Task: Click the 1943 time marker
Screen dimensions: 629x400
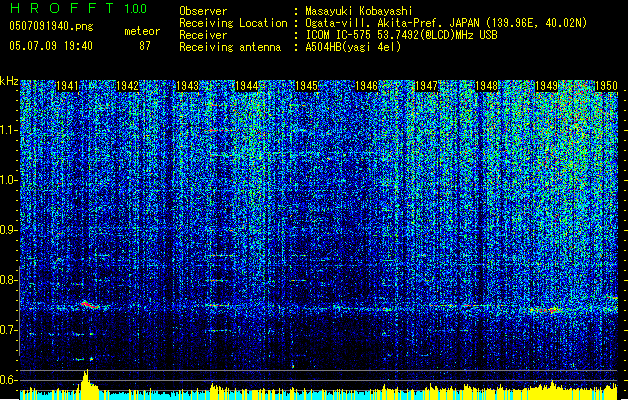Action: click(187, 86)
